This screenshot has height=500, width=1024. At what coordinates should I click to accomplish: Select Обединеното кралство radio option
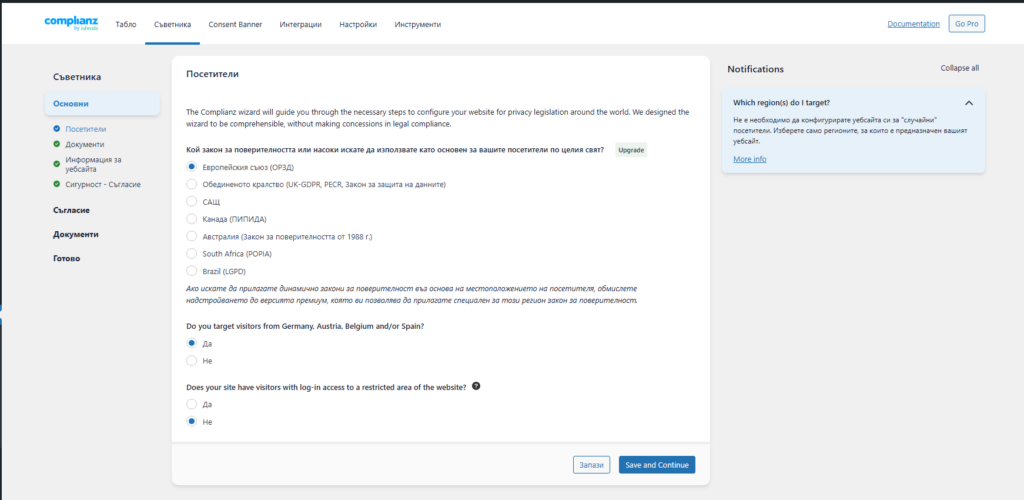coord(191,185)
